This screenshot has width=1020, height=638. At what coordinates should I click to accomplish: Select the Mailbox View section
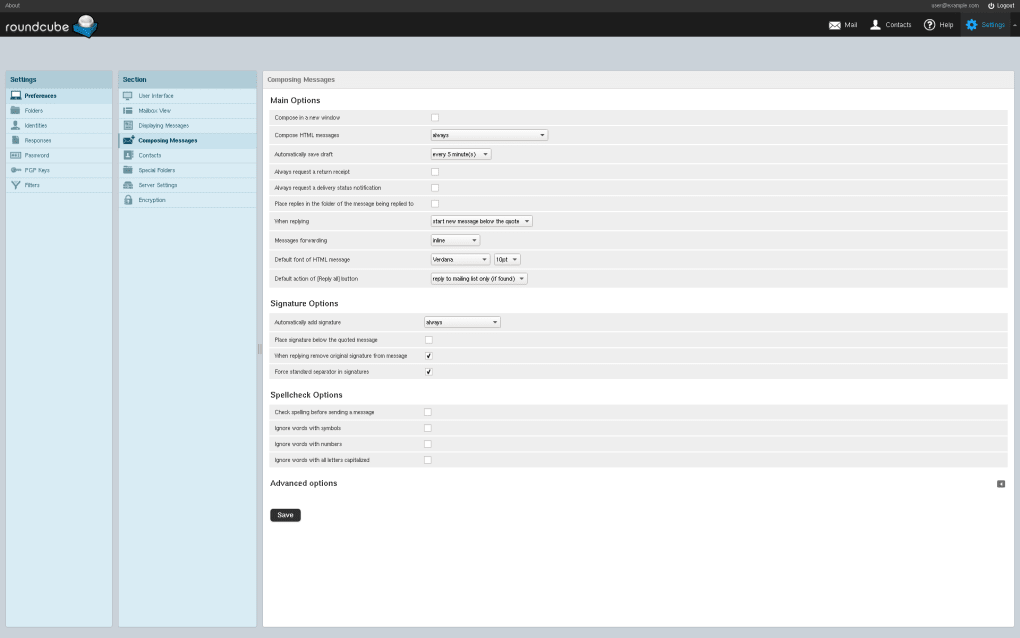(155, 110)
